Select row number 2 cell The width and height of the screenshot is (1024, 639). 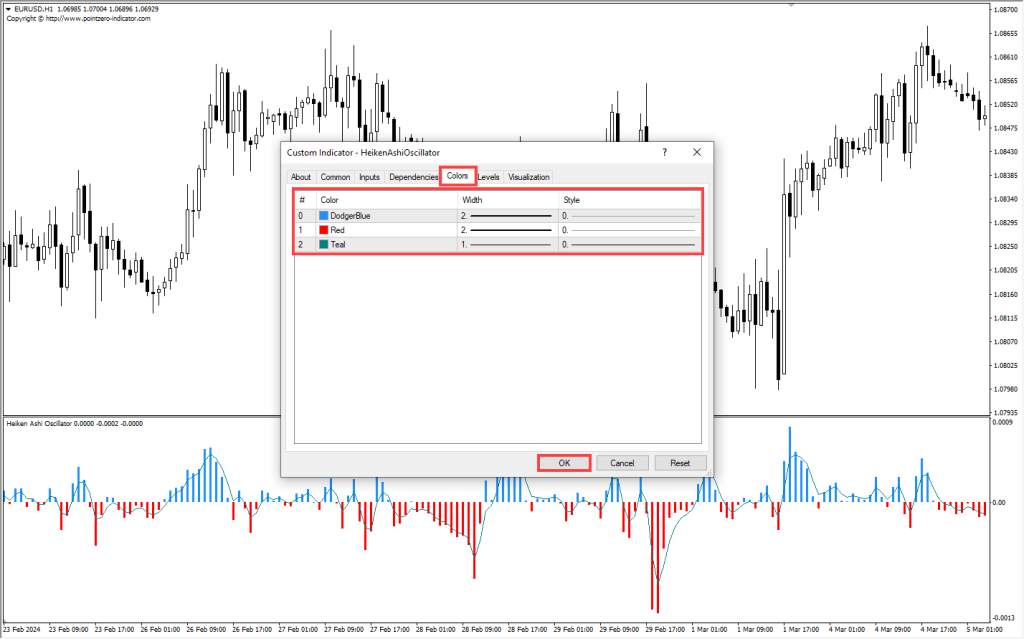coord(306,244)
